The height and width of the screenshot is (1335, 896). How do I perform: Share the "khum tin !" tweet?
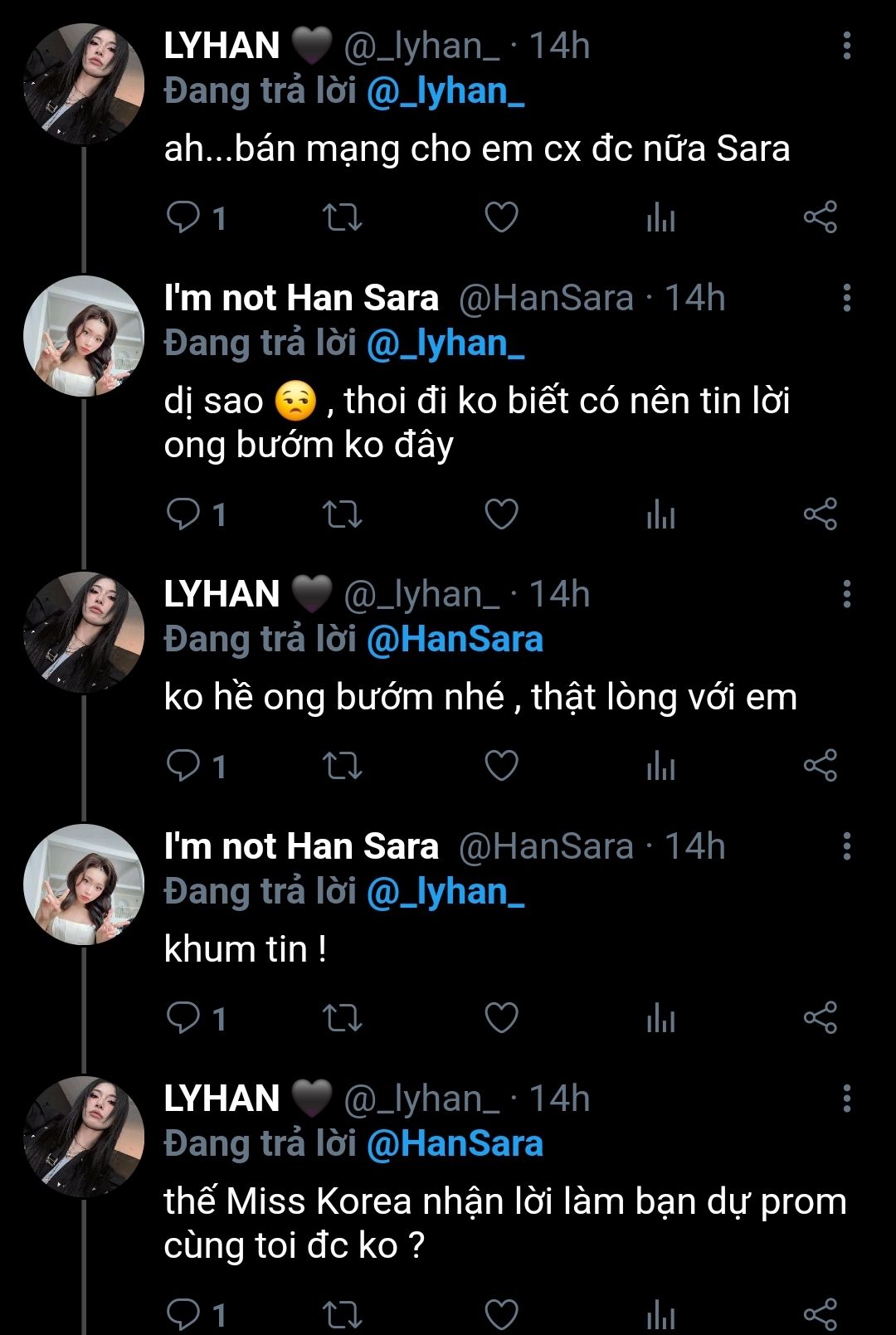(x=820, y=1018)
